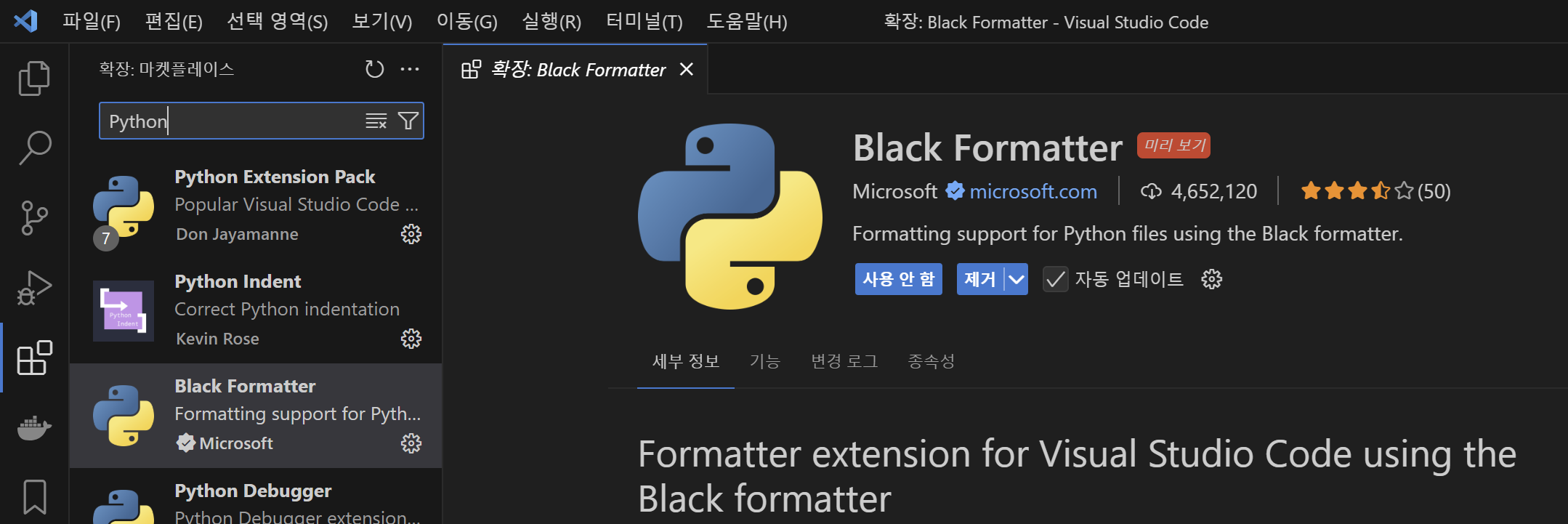Manage Black Formatter via gear in list

411,443
